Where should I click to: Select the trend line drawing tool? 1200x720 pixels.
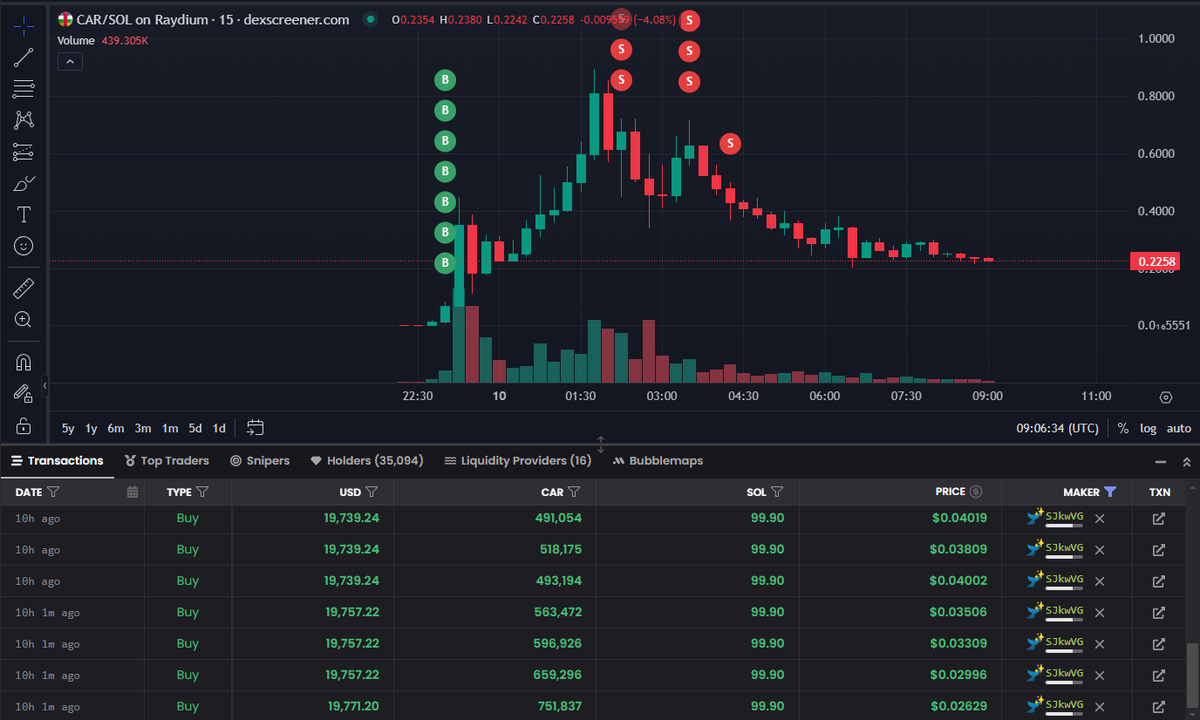[x=22, y=57]
